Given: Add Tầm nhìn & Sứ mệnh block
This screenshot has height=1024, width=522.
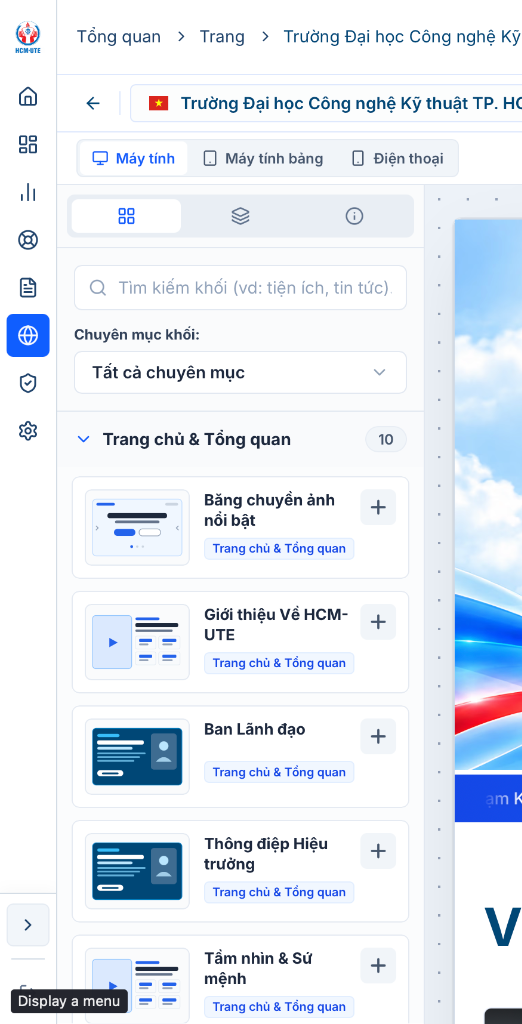Looking at the screenshot, I should pos(378,965).
